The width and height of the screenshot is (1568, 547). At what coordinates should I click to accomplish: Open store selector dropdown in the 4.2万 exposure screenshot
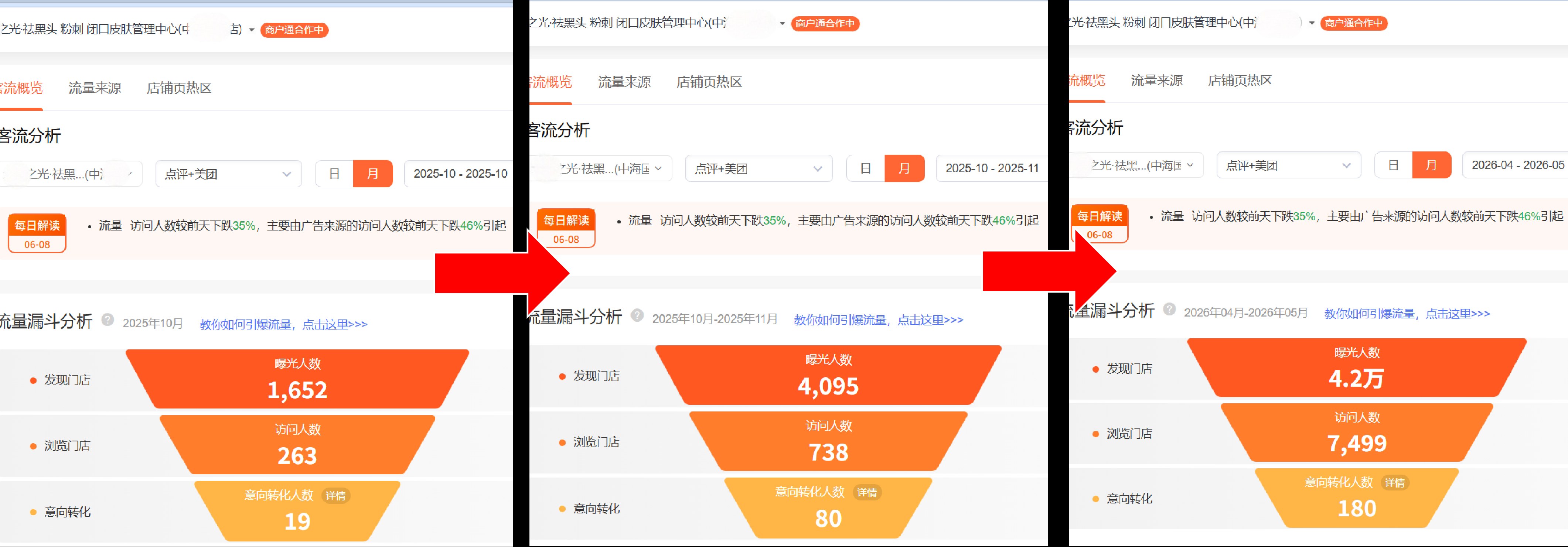pyautogui.click(x=1136, y=165)
